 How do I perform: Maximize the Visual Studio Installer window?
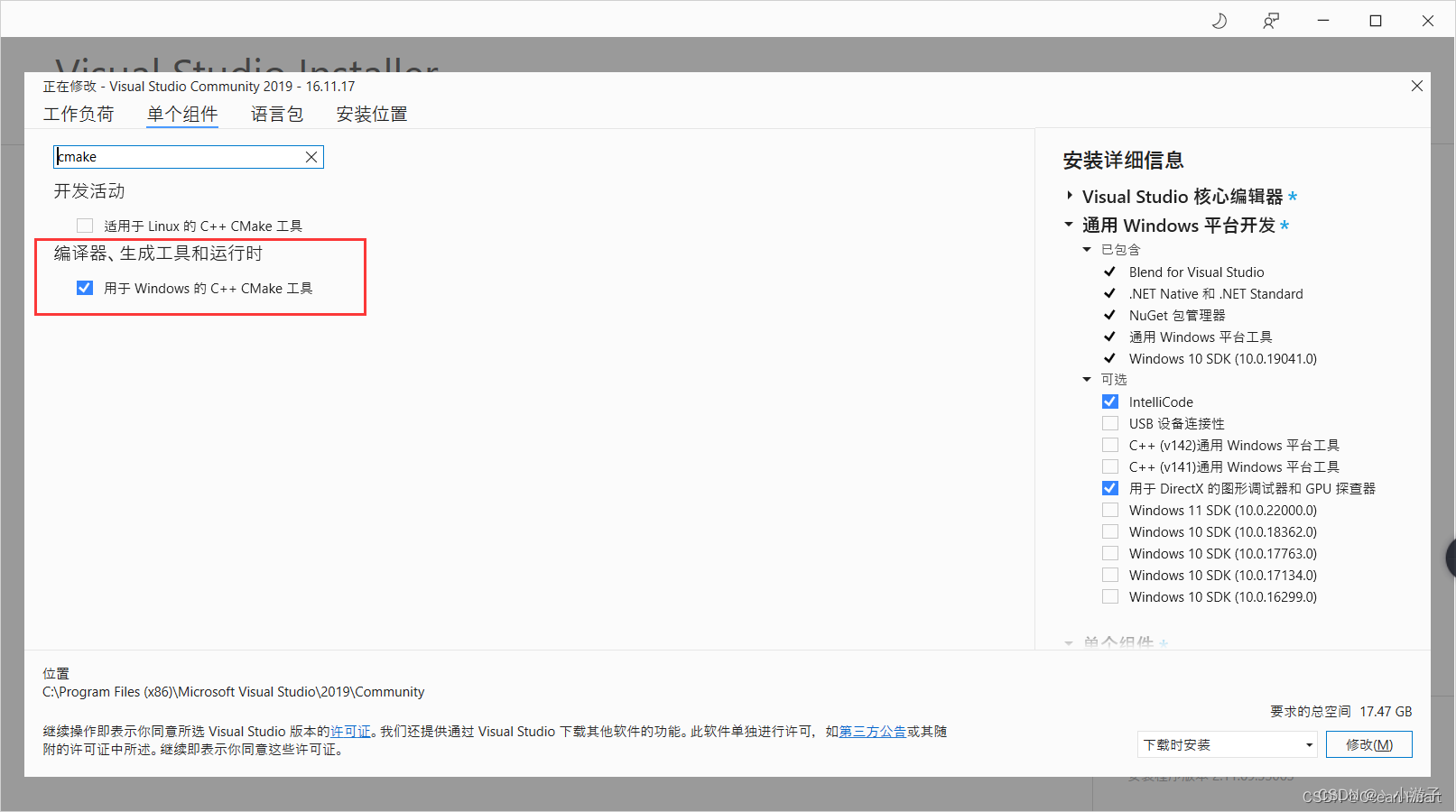(1376, 21)
